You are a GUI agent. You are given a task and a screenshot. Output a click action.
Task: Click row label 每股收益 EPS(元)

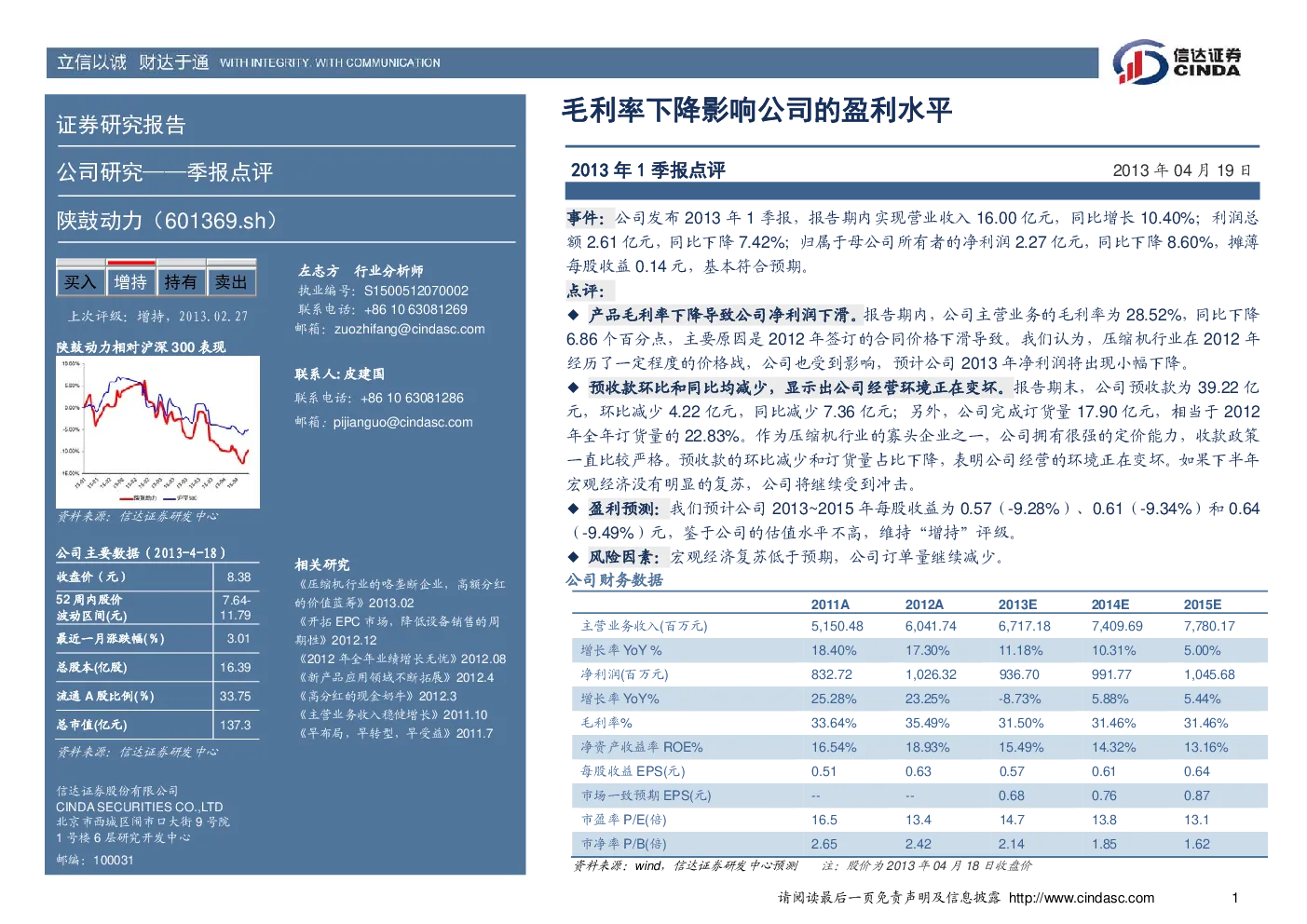633,771
